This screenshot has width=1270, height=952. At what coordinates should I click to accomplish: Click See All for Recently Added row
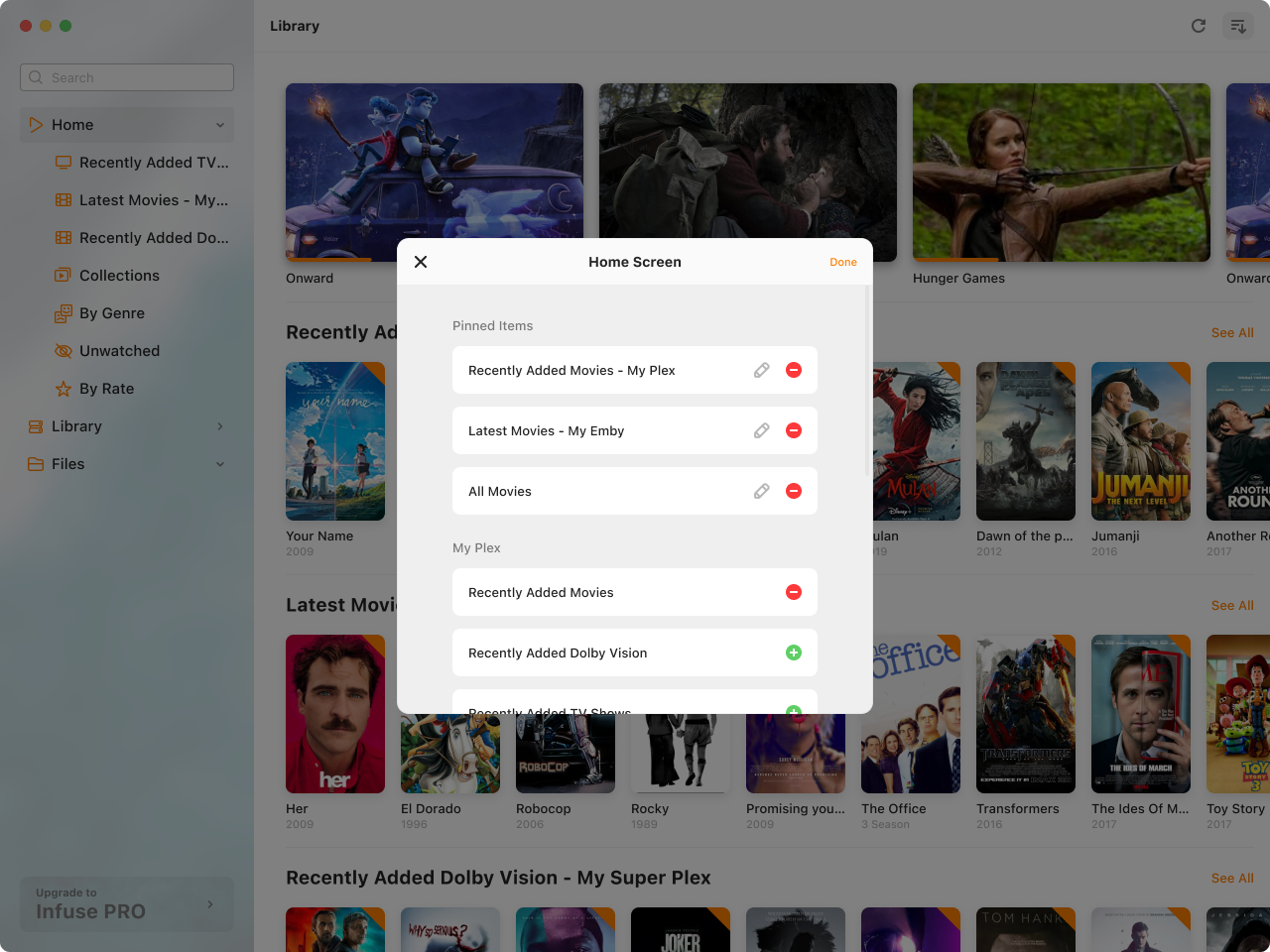click(1232, 333)
